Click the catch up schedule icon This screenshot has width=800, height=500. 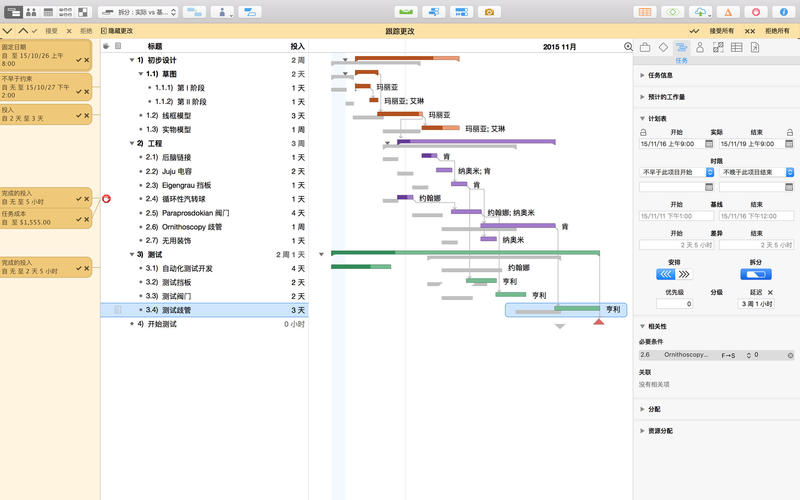click(434, 12)
